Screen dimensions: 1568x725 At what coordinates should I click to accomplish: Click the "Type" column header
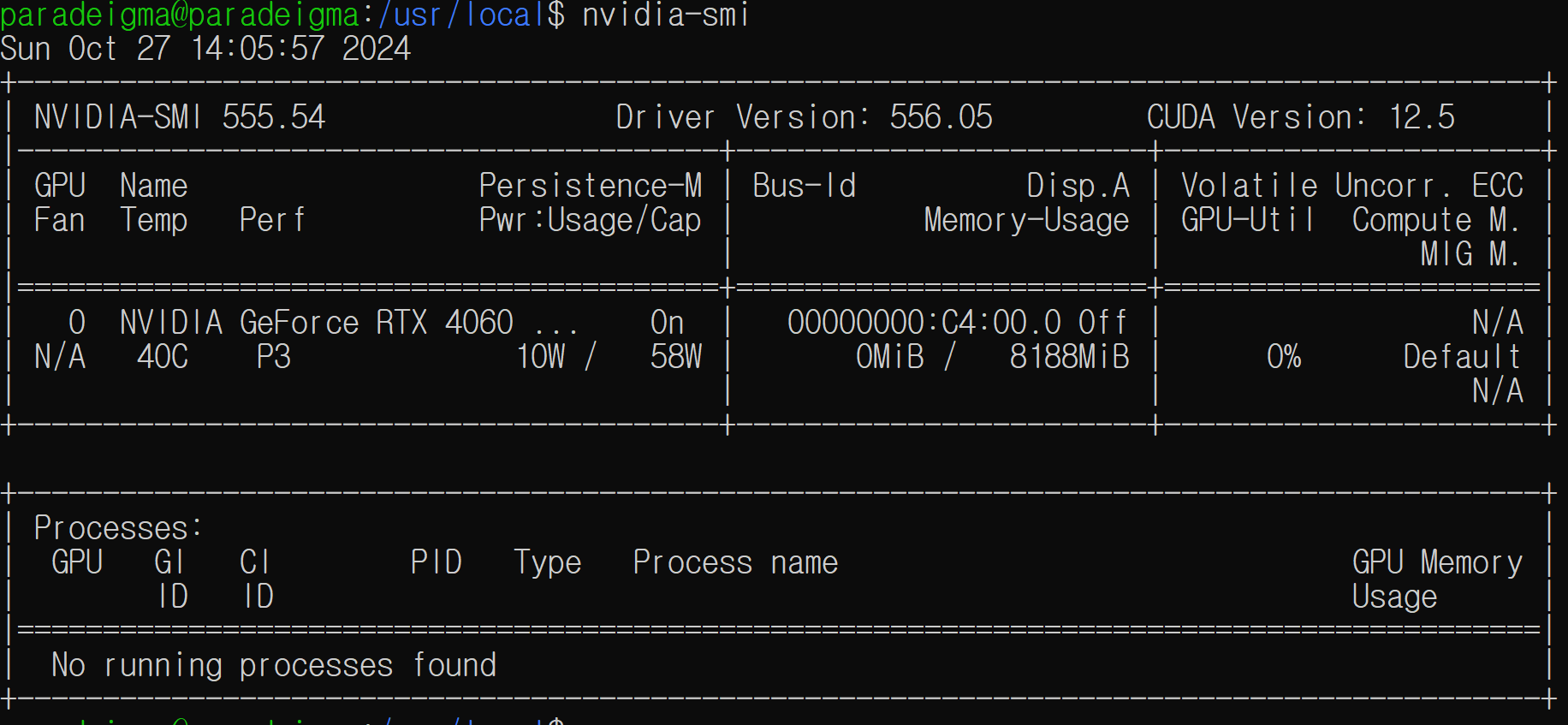(548, 562)
